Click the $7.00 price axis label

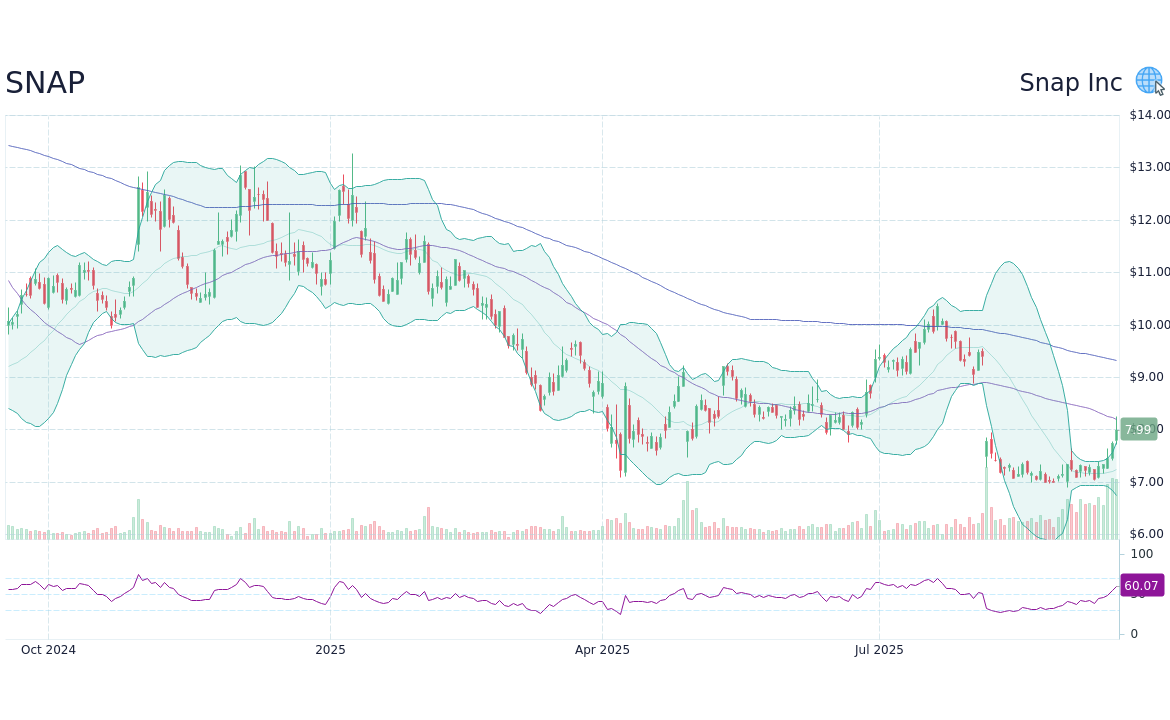[x=1146, y=482]
